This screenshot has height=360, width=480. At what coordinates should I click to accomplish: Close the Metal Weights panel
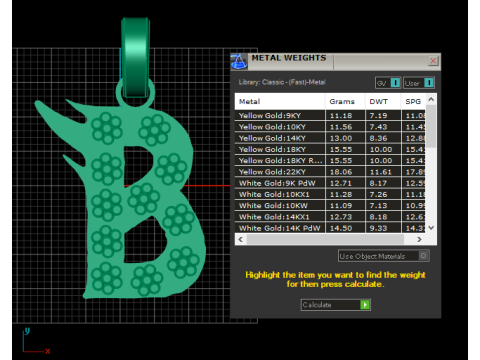(x=433, y=61)
